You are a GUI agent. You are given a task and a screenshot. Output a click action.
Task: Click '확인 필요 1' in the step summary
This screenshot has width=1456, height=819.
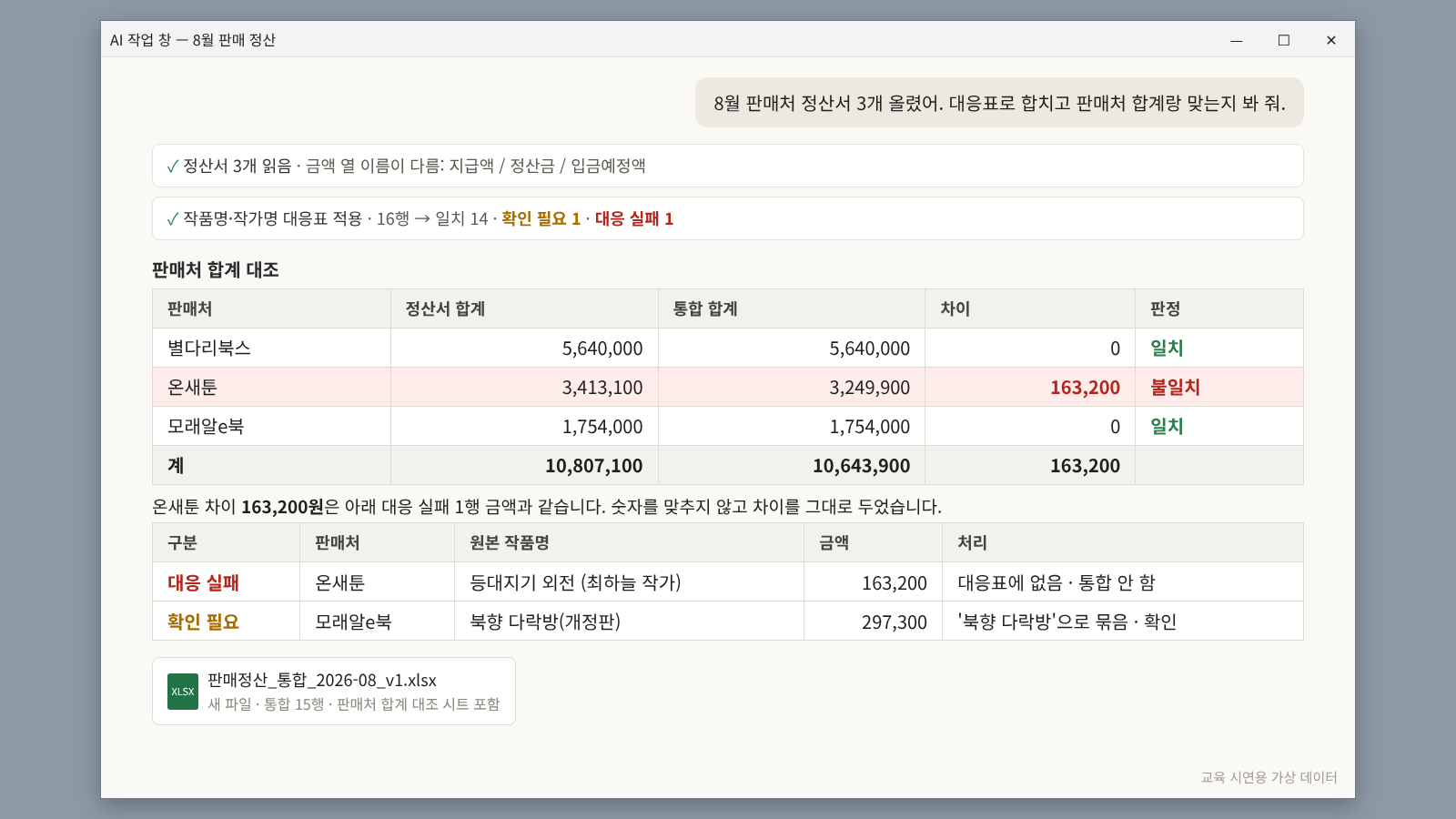tap(541, 218)
